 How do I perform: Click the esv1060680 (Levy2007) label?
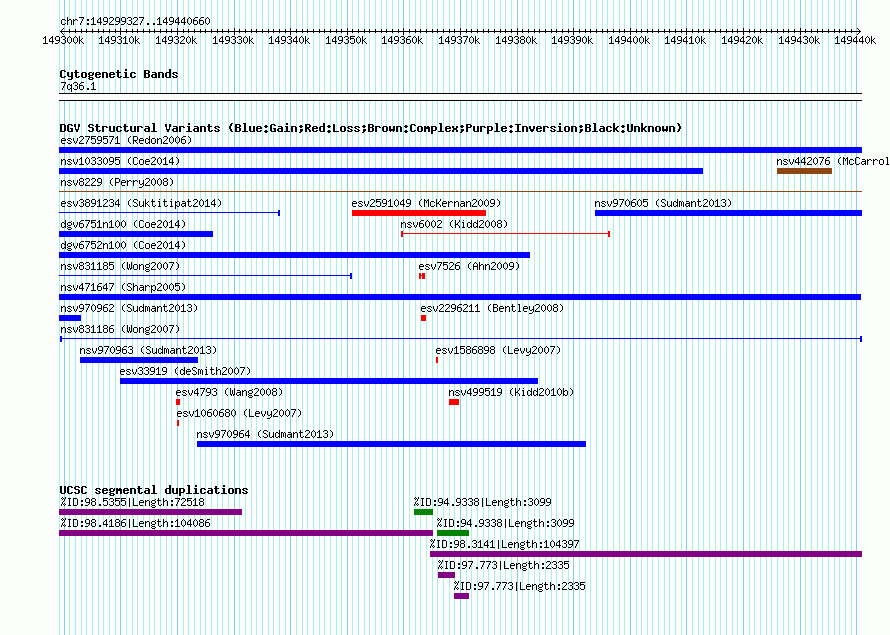tap(239, 413)
